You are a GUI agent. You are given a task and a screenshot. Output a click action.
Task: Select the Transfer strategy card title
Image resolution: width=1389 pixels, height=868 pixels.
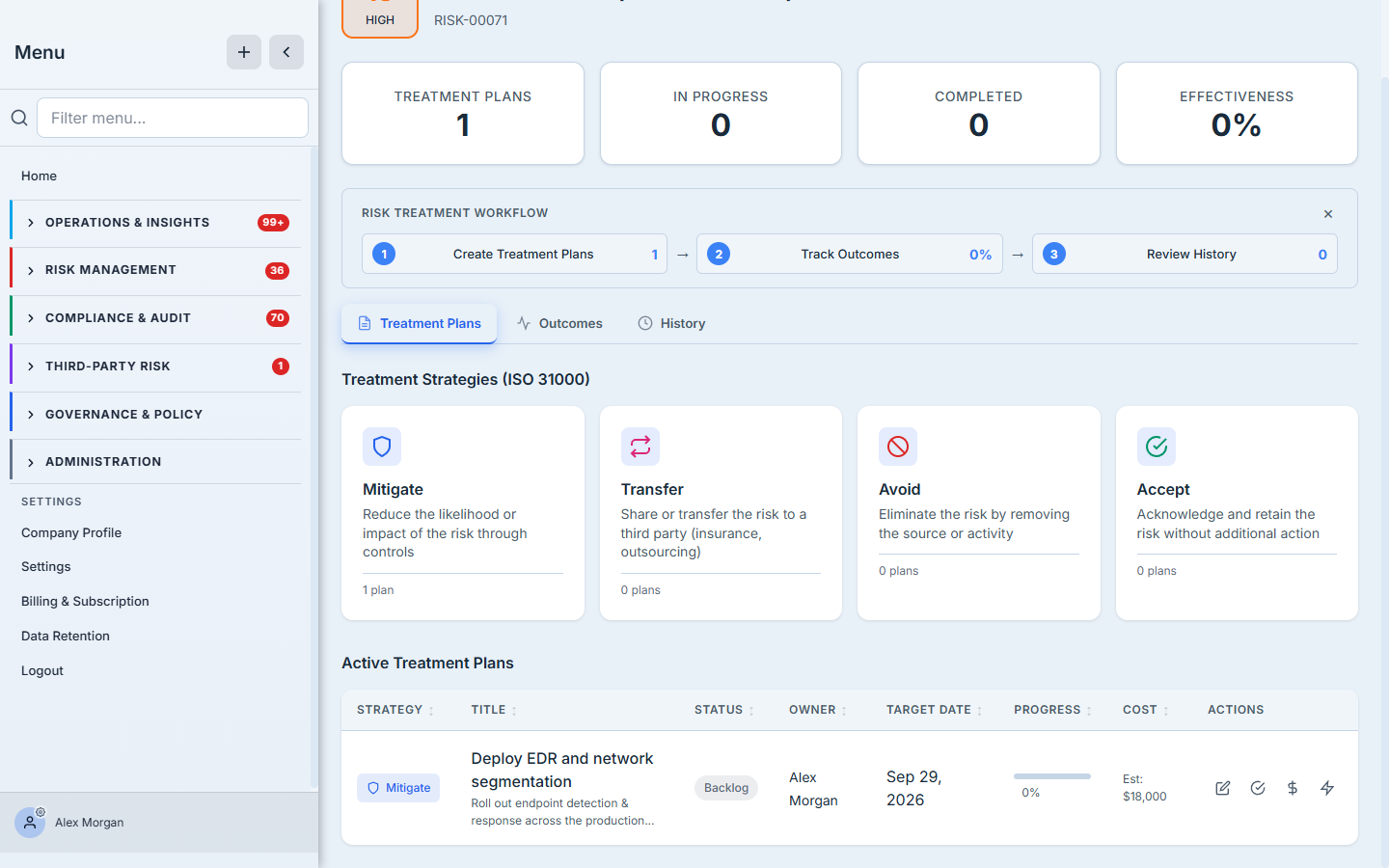tap(652, 489)
